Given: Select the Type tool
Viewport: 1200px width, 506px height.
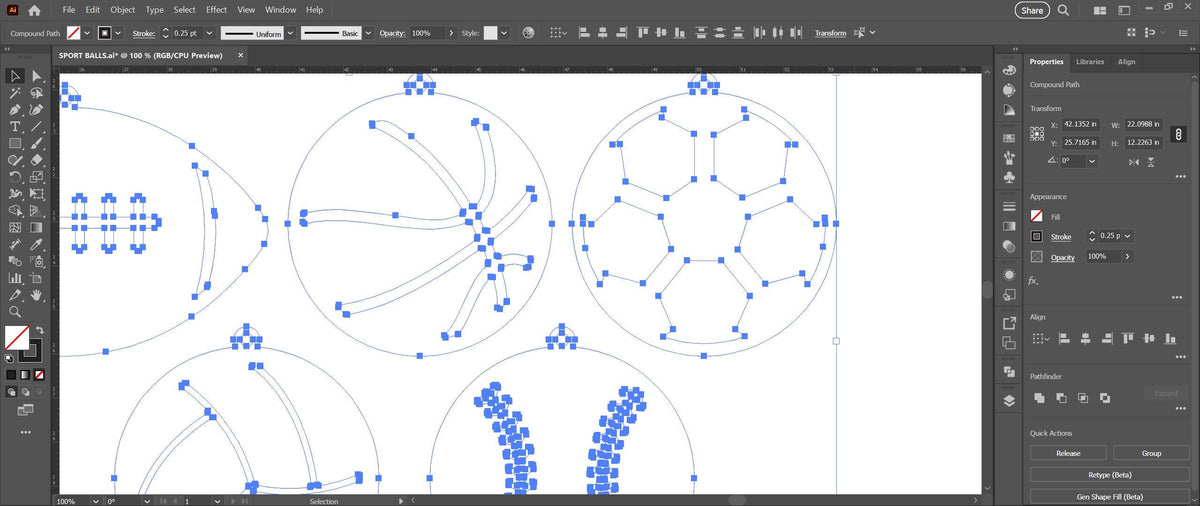Looking at the screenshot, I should coord(16,127).
